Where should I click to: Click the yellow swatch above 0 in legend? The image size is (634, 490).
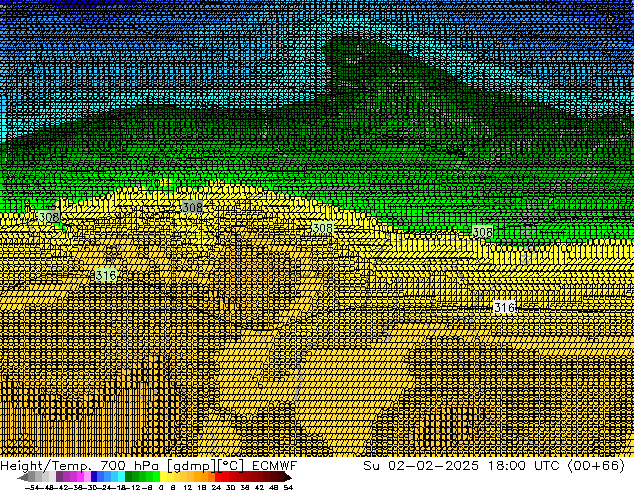tap(163, 477)
